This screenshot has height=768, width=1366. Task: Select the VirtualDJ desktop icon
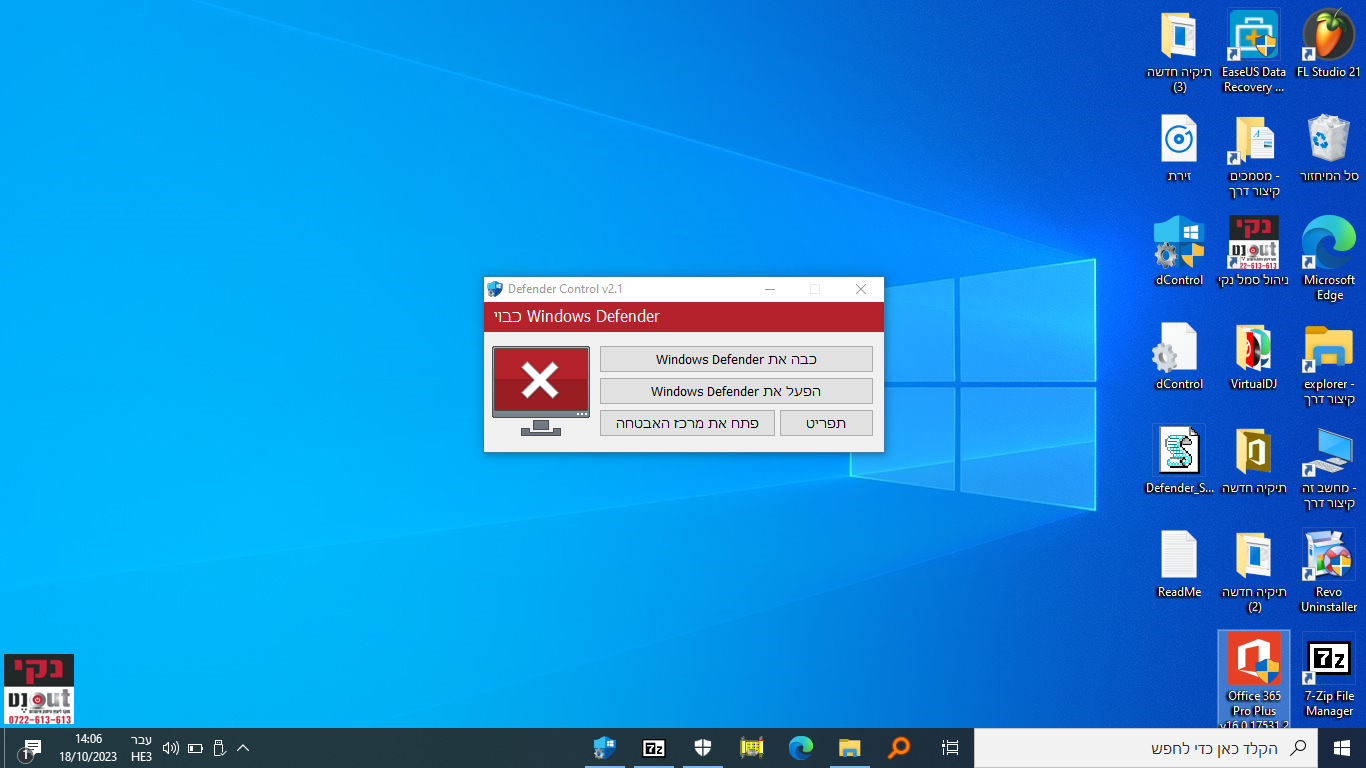point(1254,356)
